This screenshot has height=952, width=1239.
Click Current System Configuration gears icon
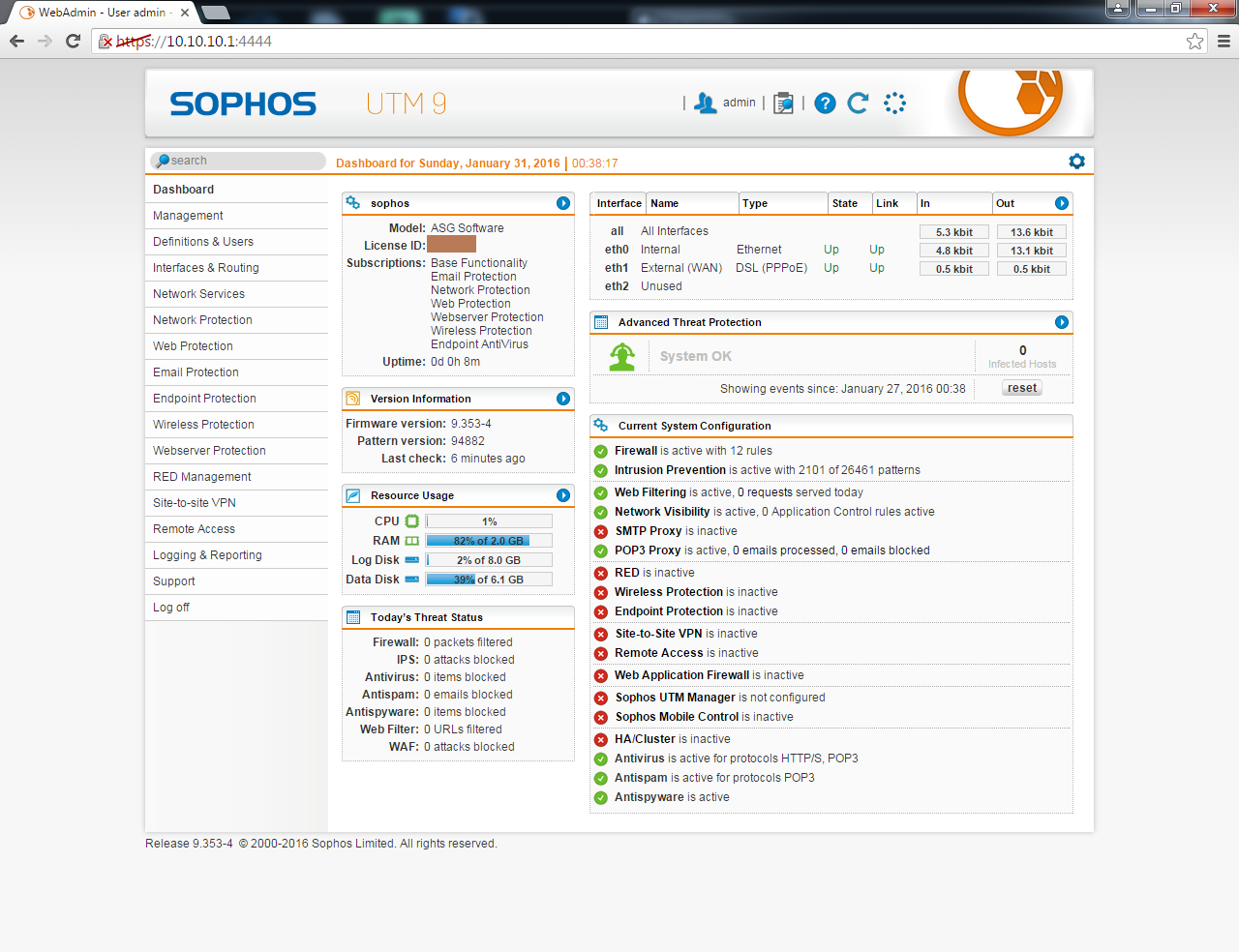[x=601, y=426]
